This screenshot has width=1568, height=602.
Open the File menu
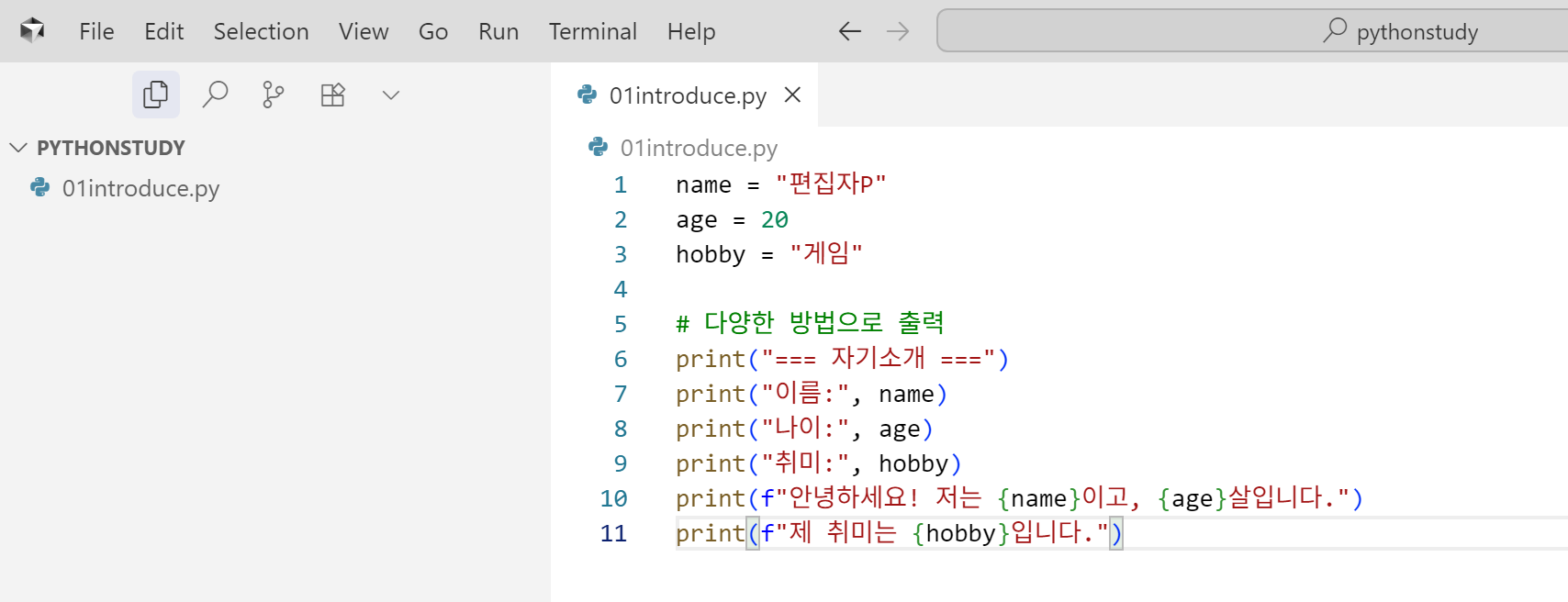(96, 31)
